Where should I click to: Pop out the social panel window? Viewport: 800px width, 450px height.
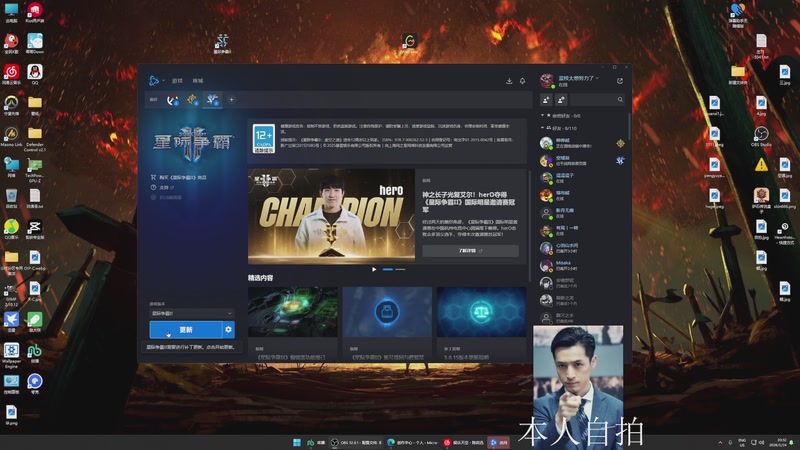(x=620, y=81)
